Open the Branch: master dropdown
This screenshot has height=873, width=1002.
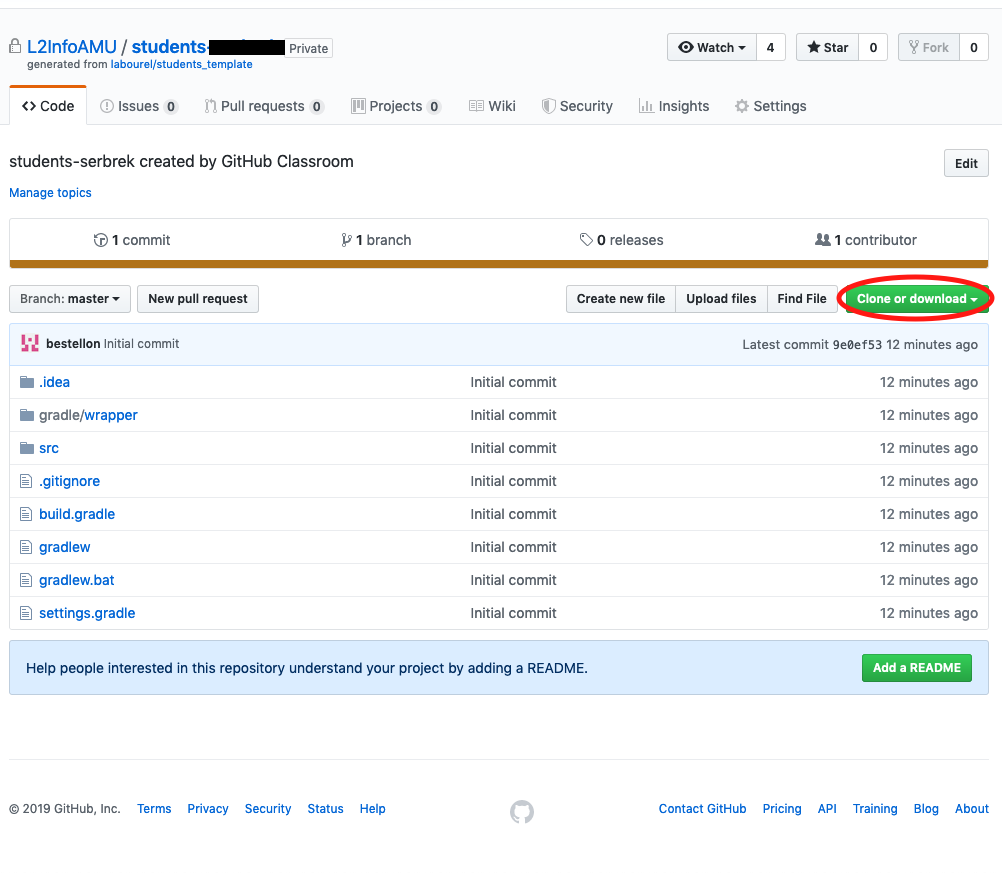70,299
